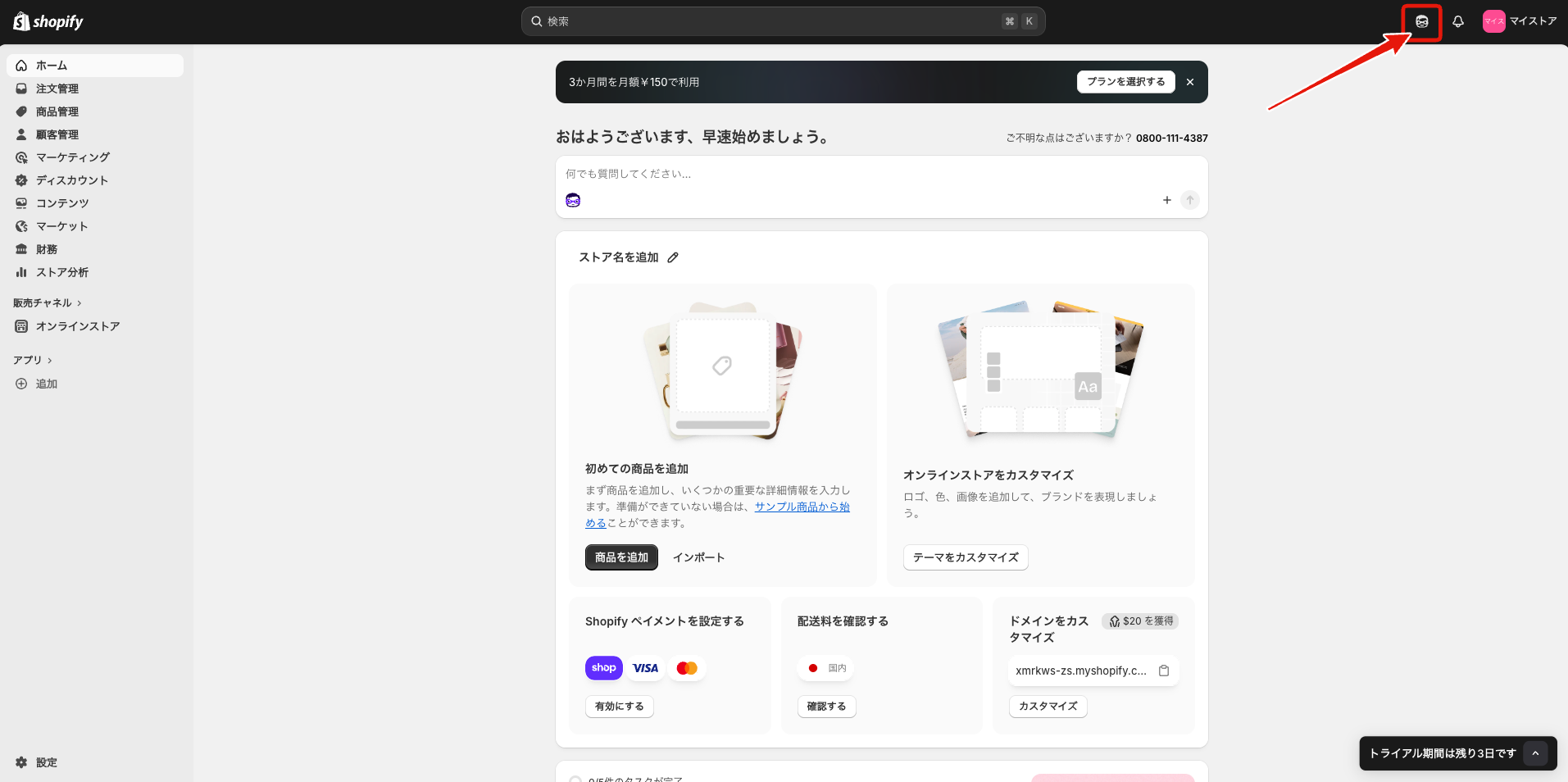The image size is (1568, 782).
Task: Open the サンプル商品から始める link
Action: pos(802,507)
